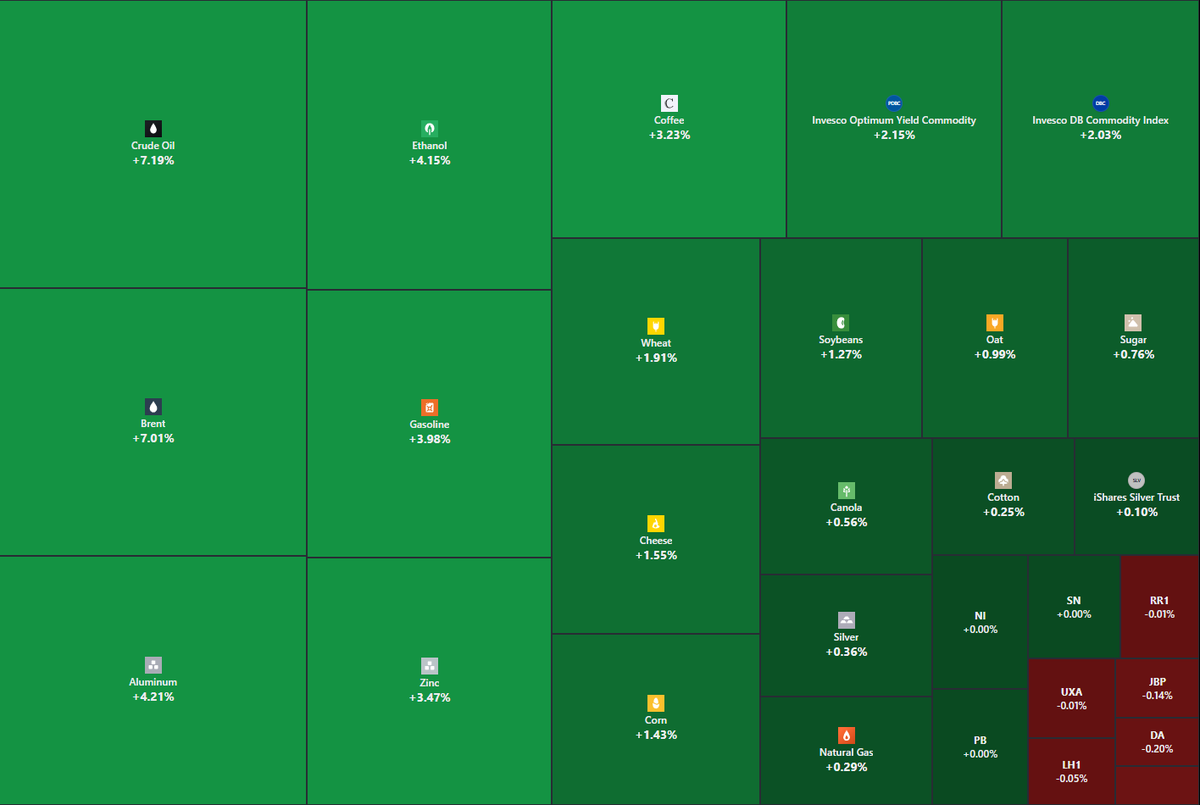This screenshot has width=1200, height=805.
Task: Click the Wheat icon
Action: 656,326
